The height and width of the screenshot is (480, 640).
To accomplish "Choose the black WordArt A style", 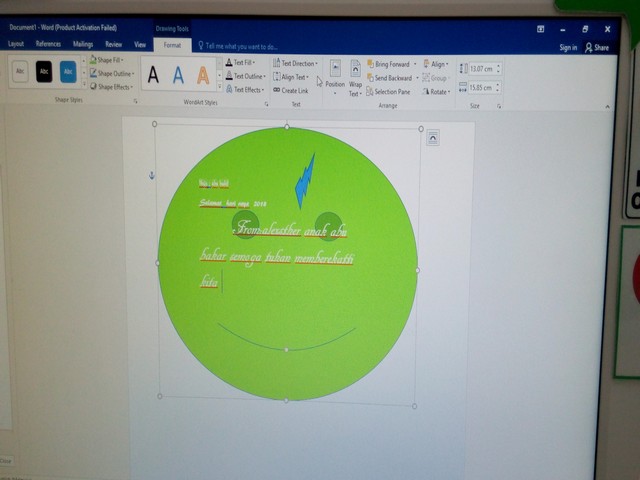I will pyautogui.click(x=153, y=75).
